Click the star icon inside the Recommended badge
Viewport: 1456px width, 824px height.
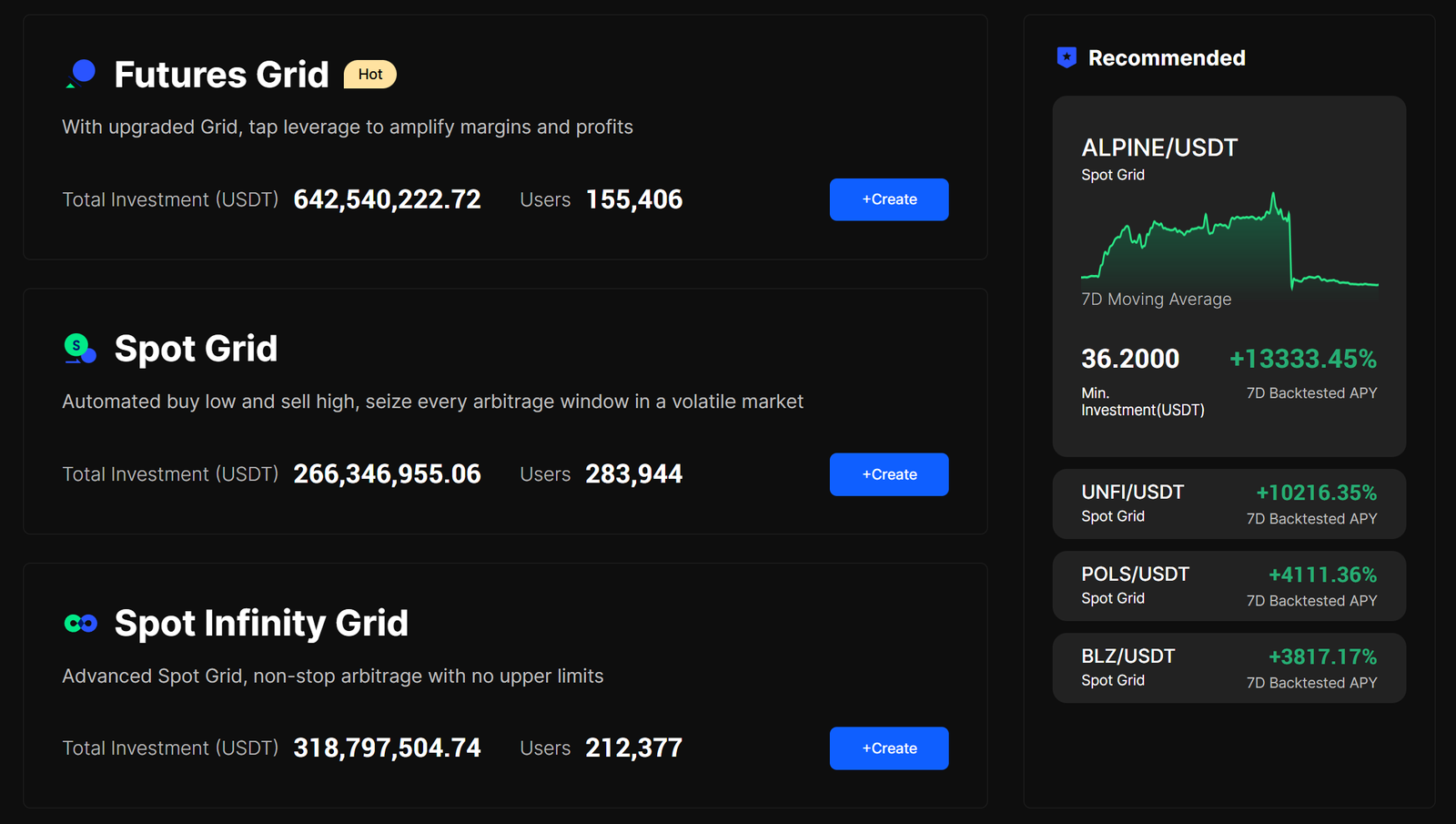1066,56
